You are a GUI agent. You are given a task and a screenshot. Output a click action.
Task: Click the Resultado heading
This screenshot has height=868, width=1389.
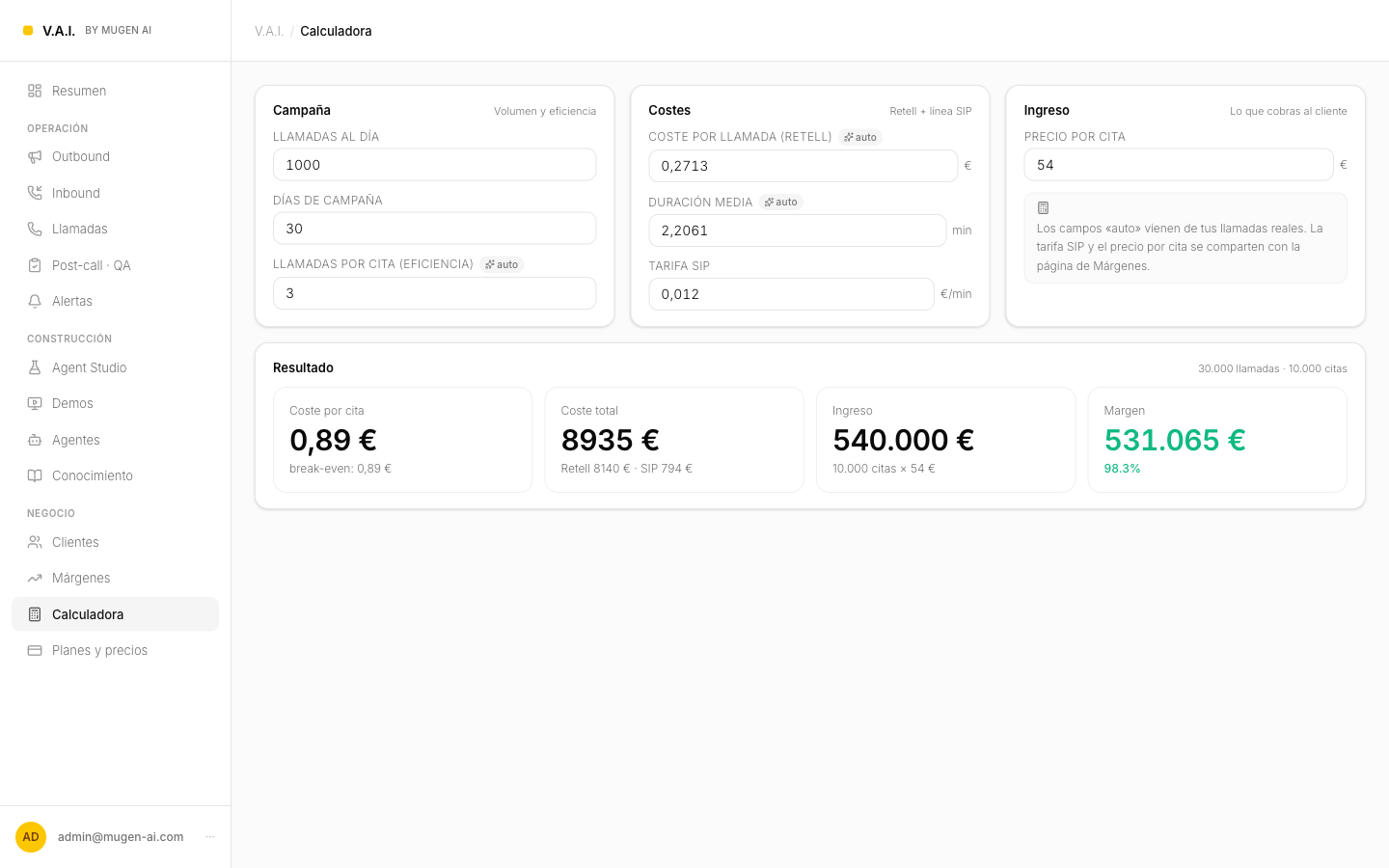point(303,367)
